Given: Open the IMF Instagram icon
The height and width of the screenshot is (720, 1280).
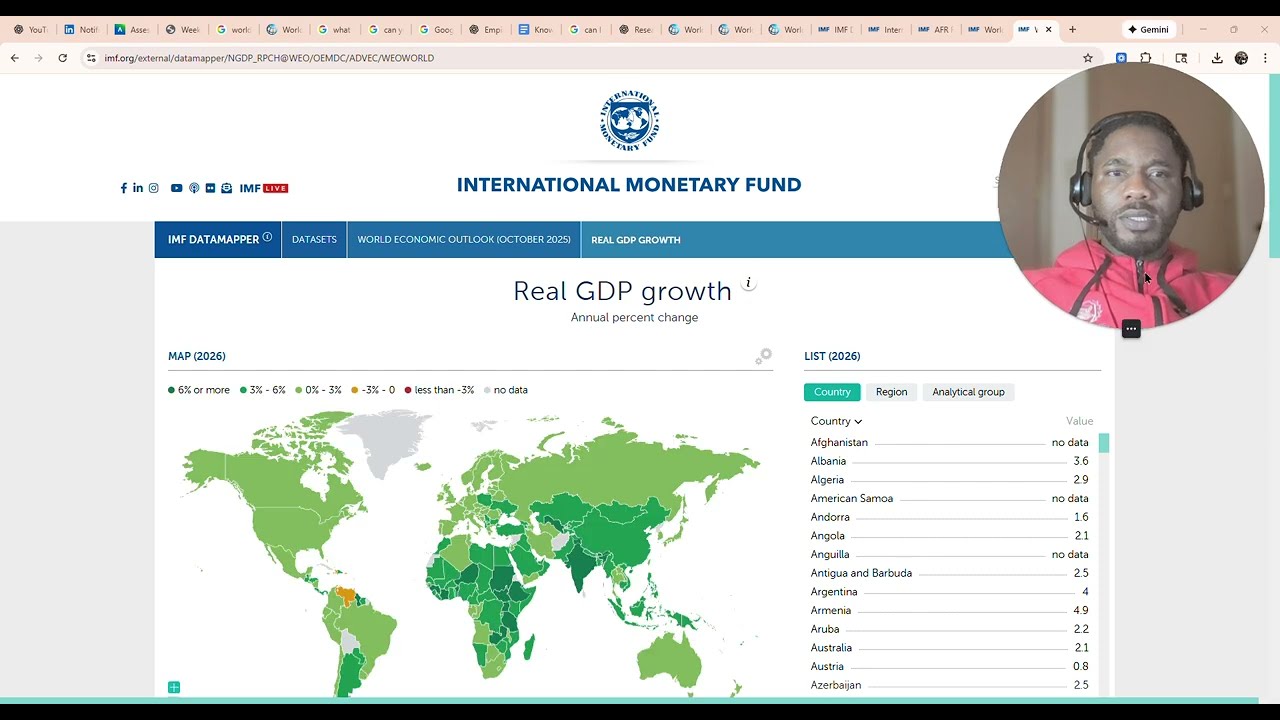Looking at the screenshot, I should coord(153,188).
